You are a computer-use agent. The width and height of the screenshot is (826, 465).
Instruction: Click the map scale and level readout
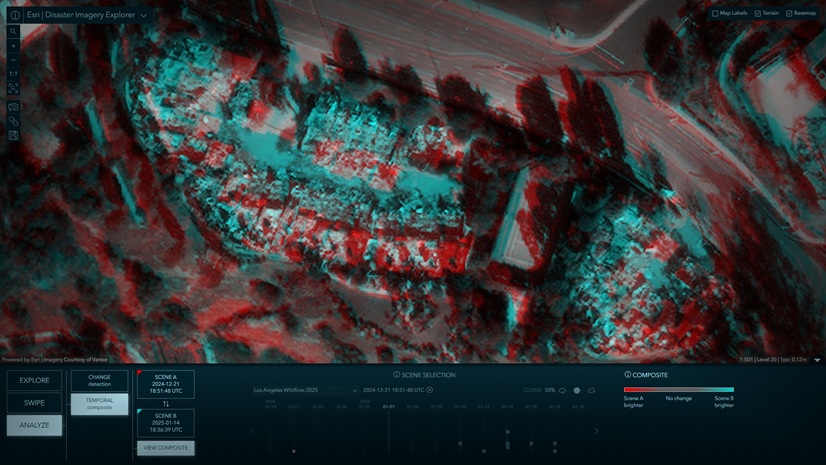[773, 360]
